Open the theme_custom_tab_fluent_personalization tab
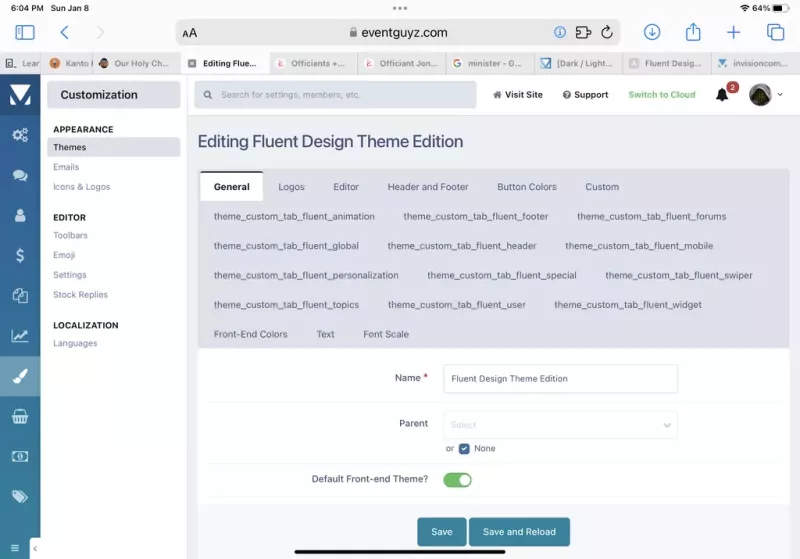Image resolution: width=800 pixels, height=559 pixels. (306, 275)
